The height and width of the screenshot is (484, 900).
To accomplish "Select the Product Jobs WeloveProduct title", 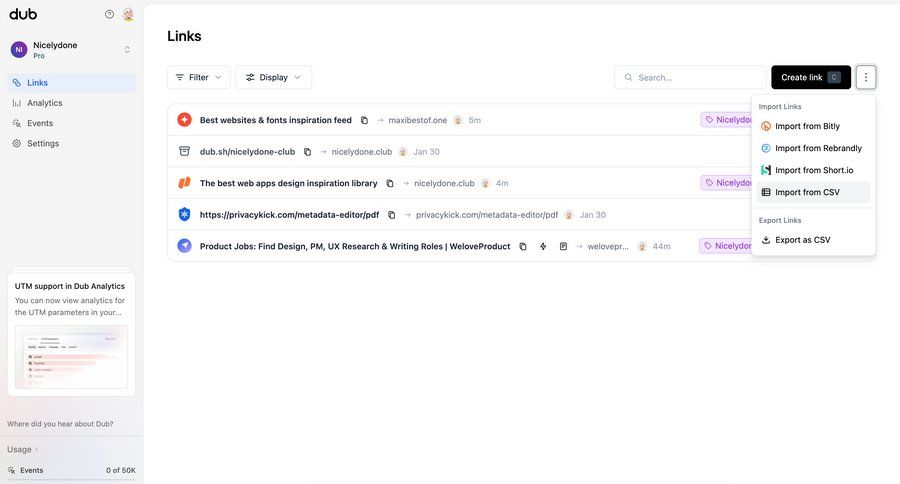I will click(355, 246).
